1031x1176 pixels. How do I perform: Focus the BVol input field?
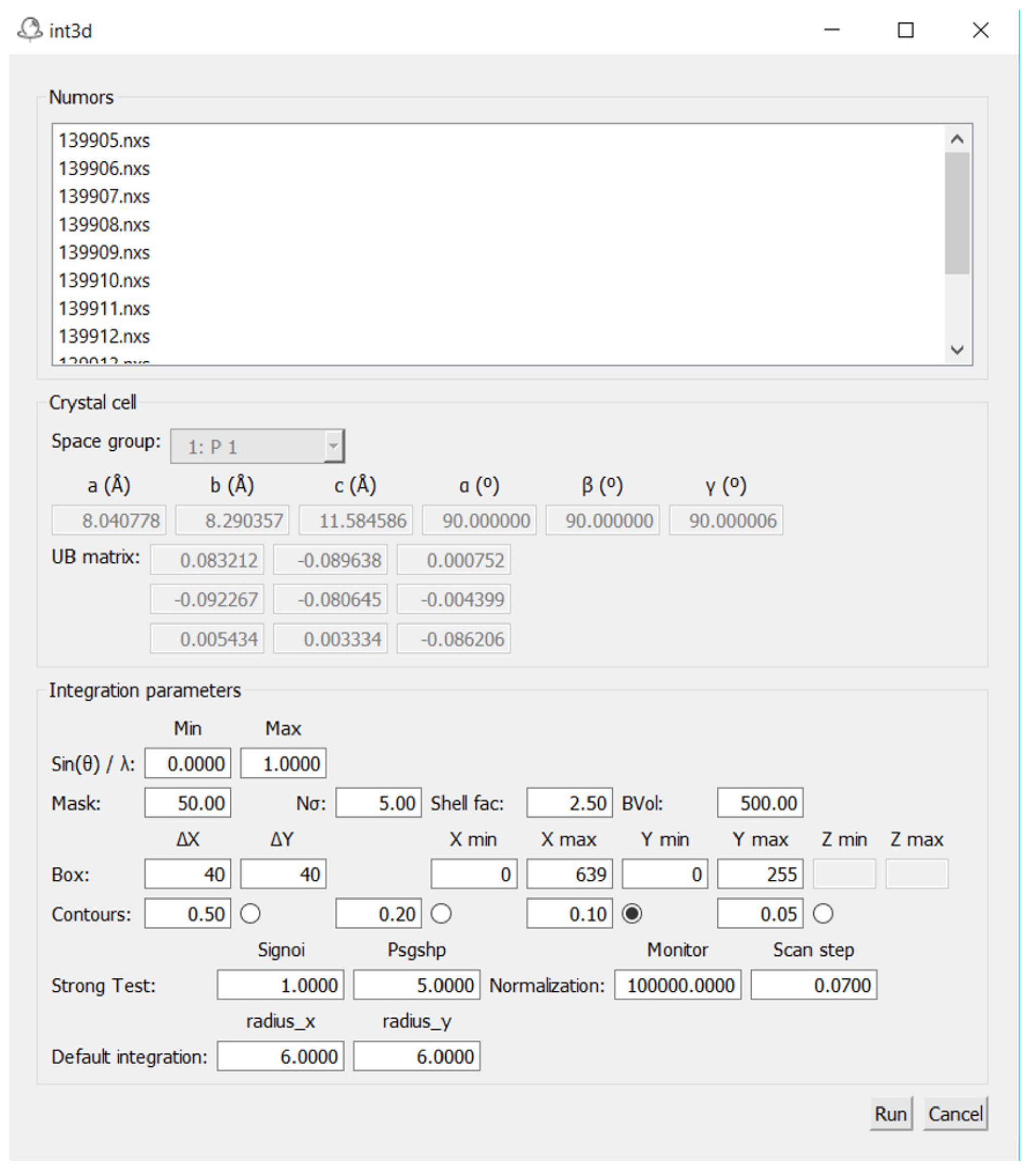[x=760, y=803]
